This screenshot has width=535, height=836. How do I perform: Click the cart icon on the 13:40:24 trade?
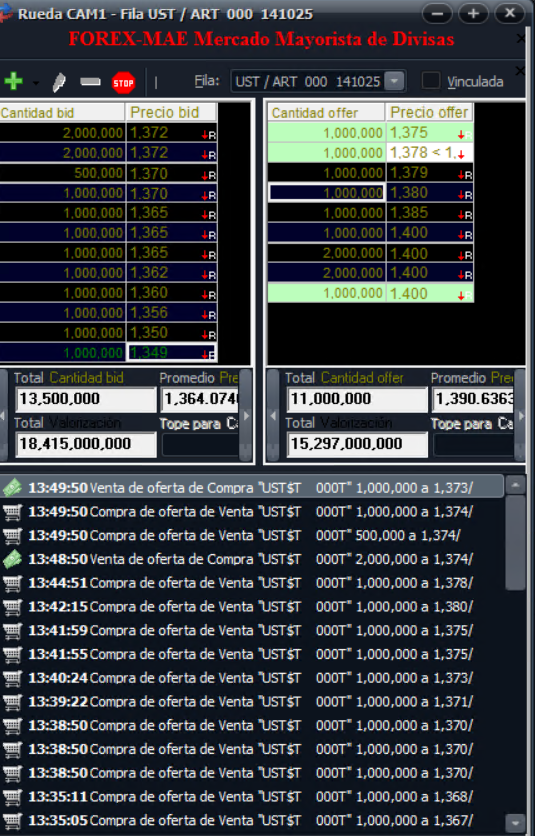click(x=12, y=678)
